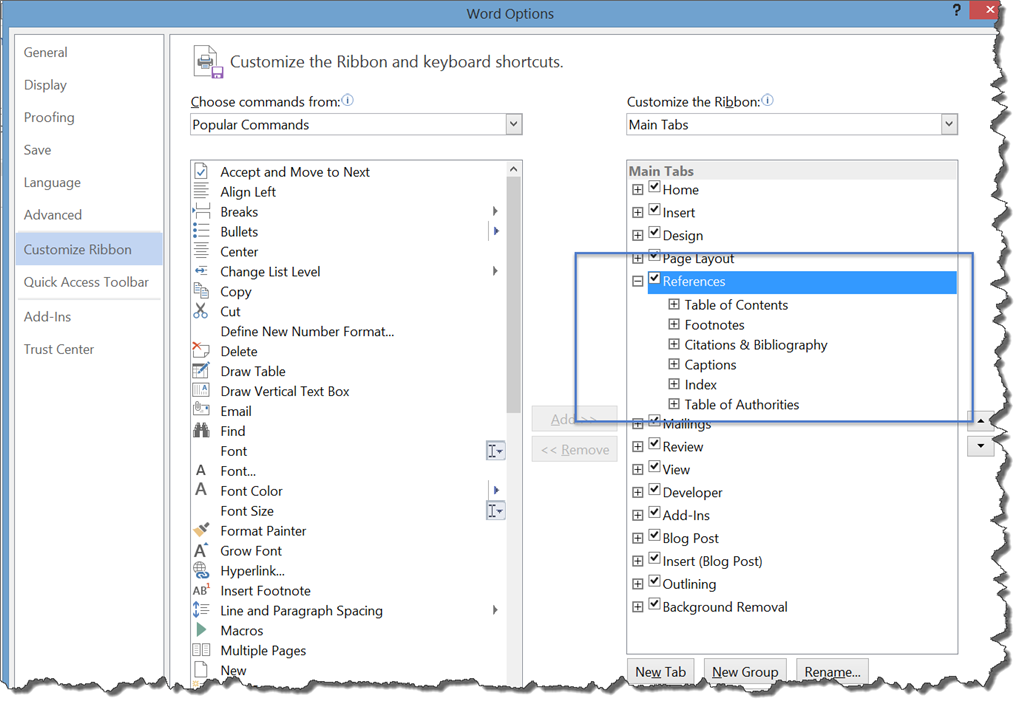The width and height of the screenshot is (1024, 709).
Task: Select the Font Color icon
Action: [201, 490]
